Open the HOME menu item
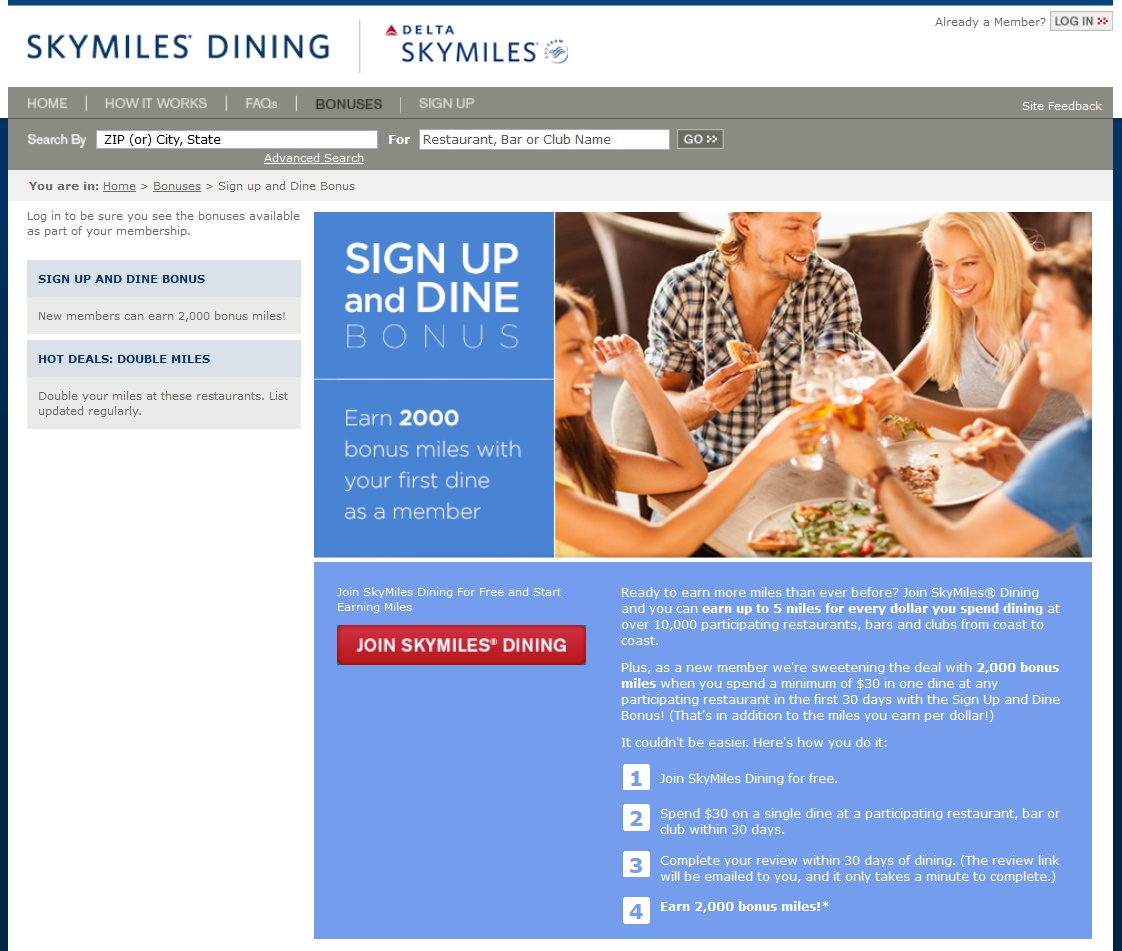1122x951 pixels. pos(47,103)
